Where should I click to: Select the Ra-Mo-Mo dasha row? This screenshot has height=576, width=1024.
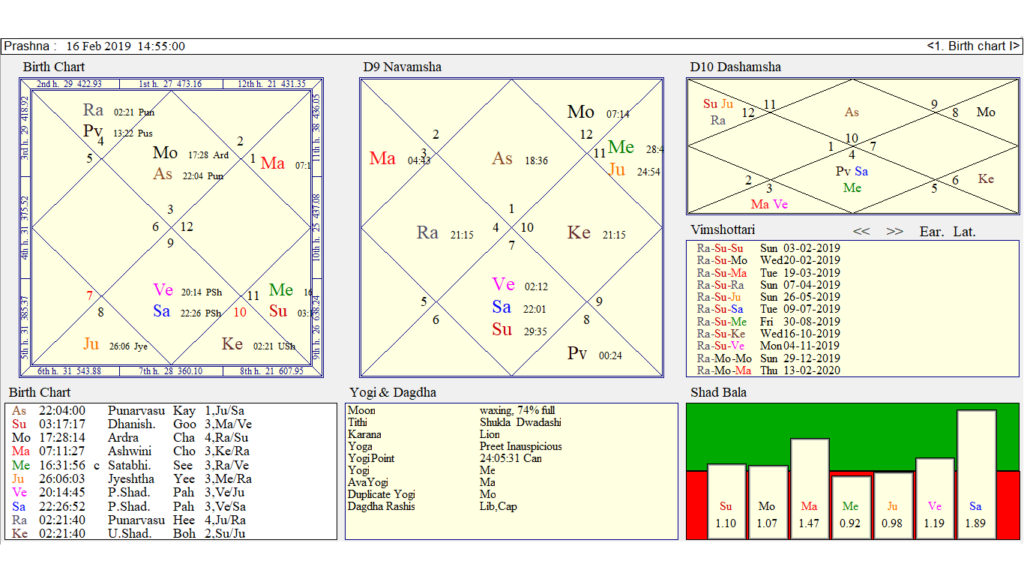pyautogui.click(x=768, y=358)
